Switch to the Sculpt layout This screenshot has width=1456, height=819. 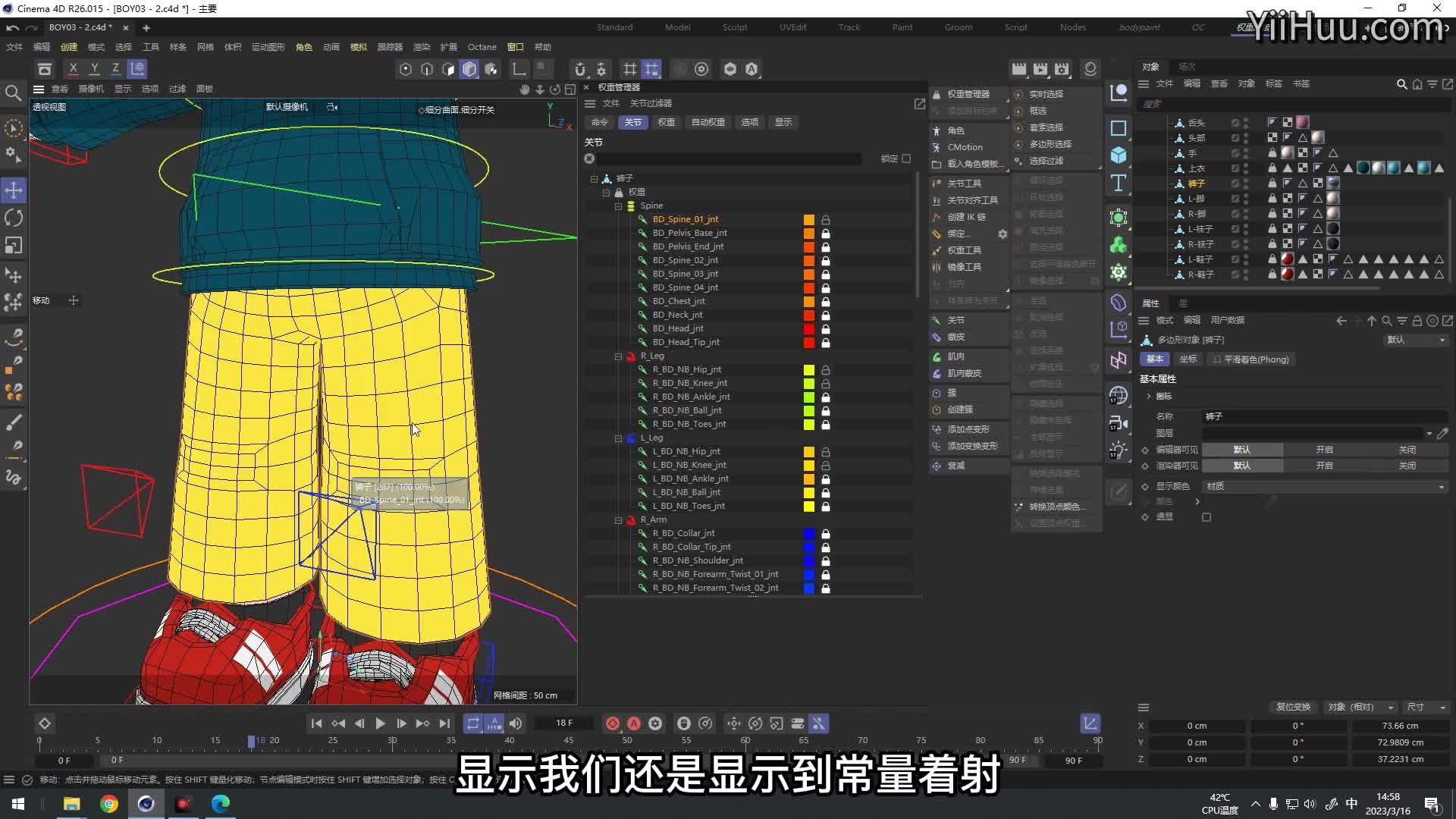point(734,27)
